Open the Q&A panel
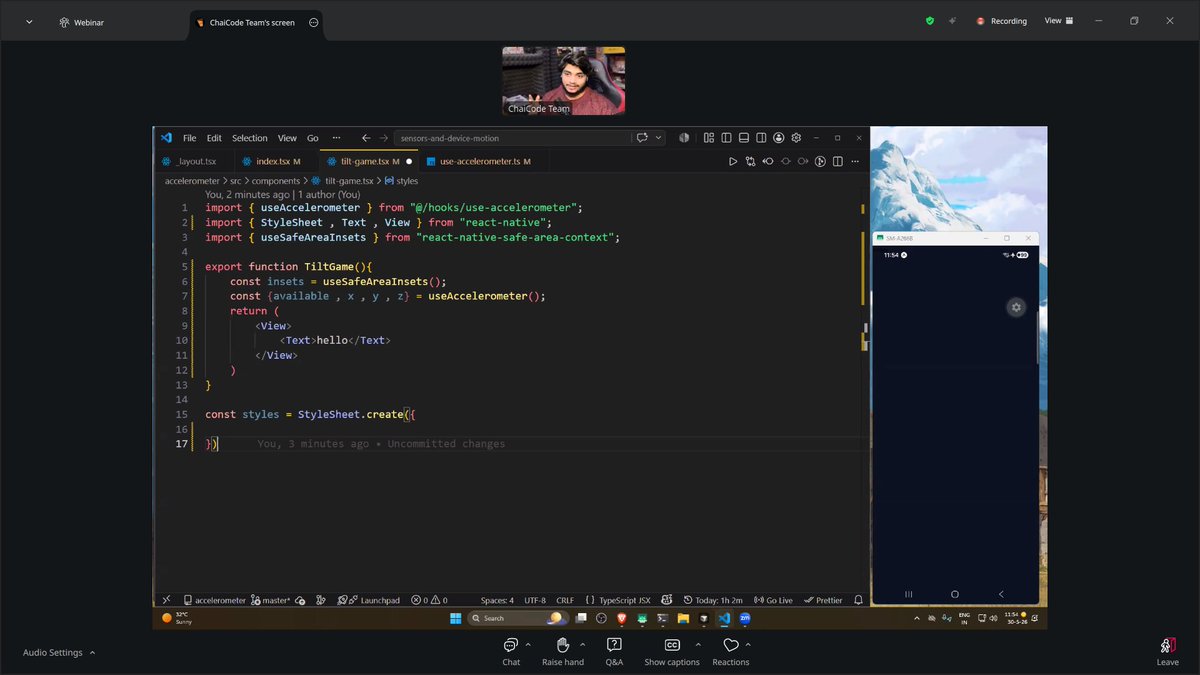Image resolution: width=1200 pixels, height=675 pixels. pos(614,651)
